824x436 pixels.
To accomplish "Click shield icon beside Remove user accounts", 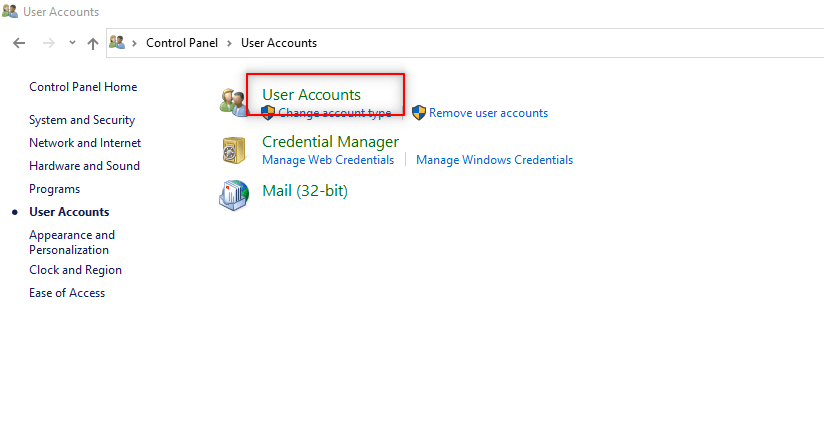I will [x=419, y=112].
